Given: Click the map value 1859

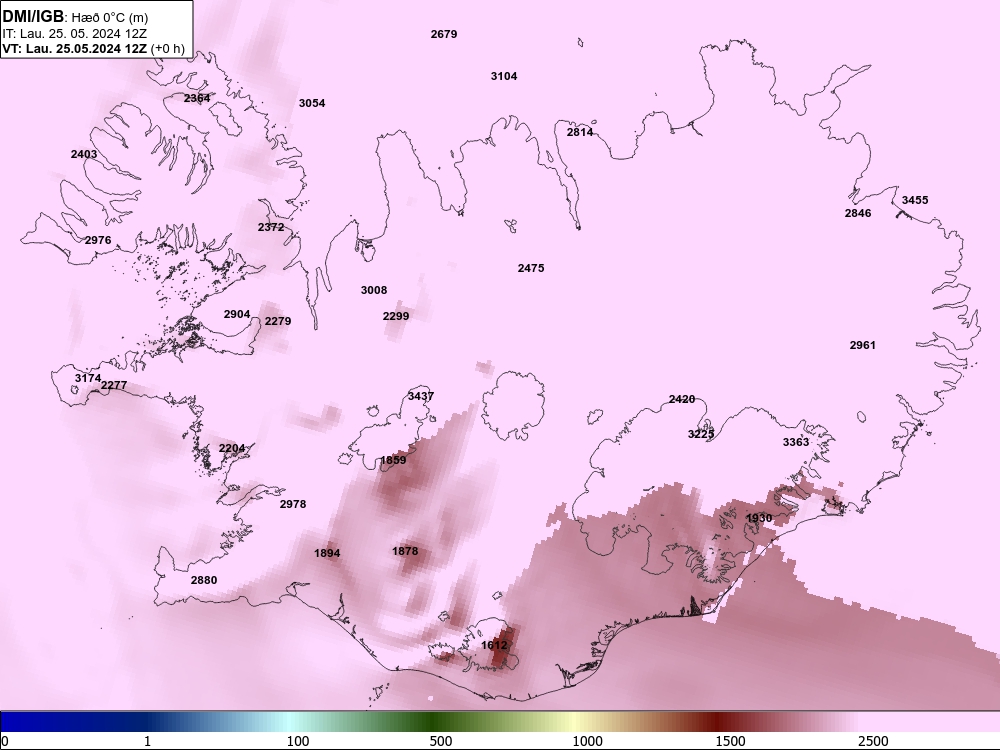Looking at the screenshot, I should point(393,460).
